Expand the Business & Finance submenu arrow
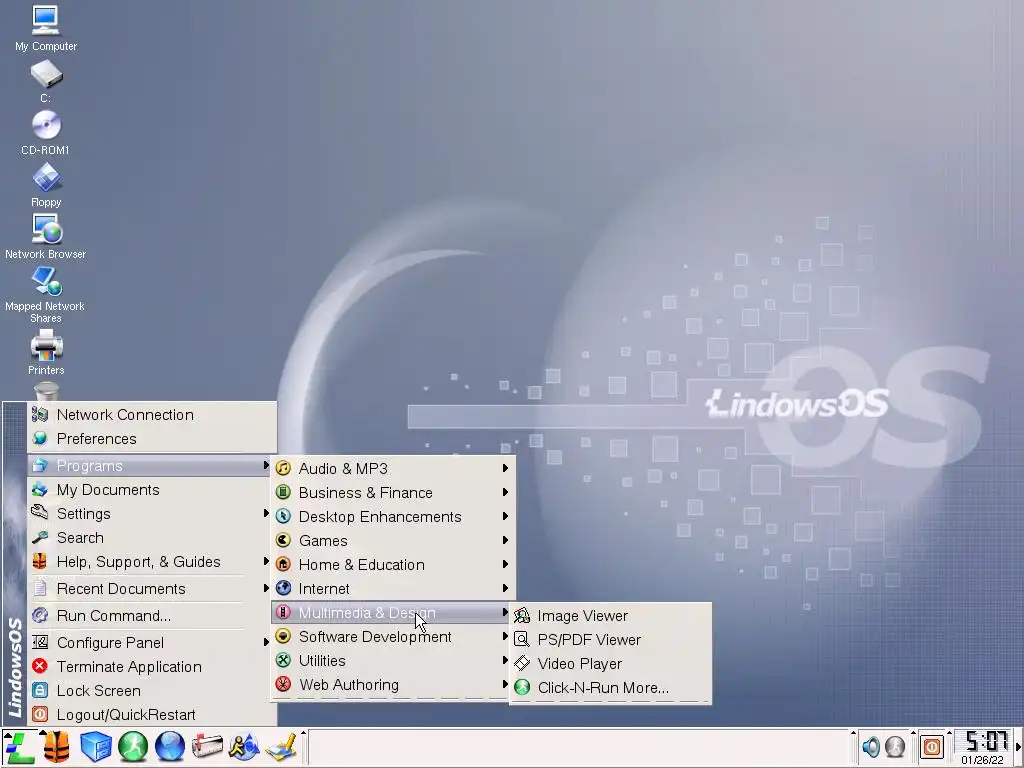 point(505,492)
